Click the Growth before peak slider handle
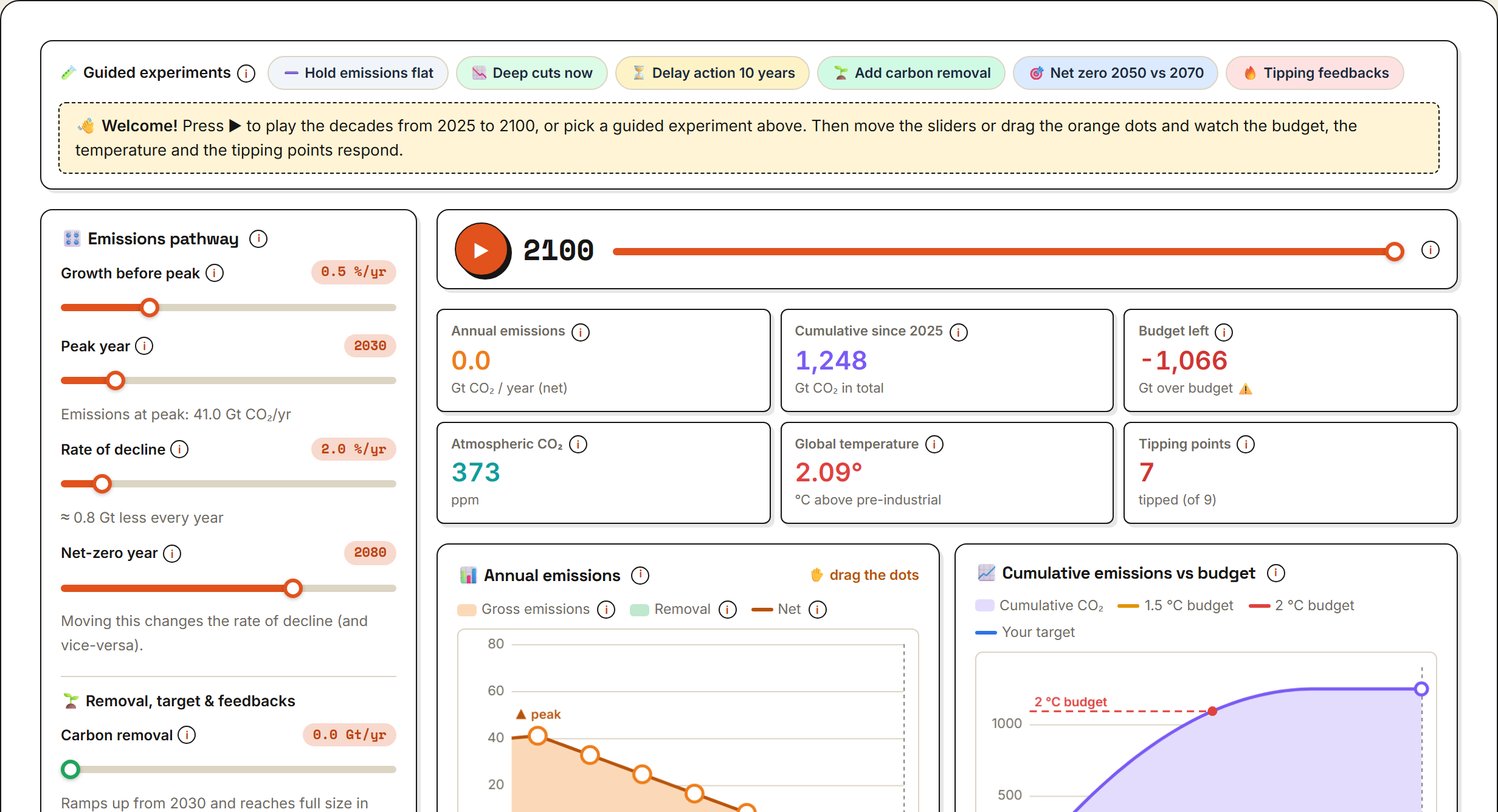The image size is (1498, 812). [150, 308]
